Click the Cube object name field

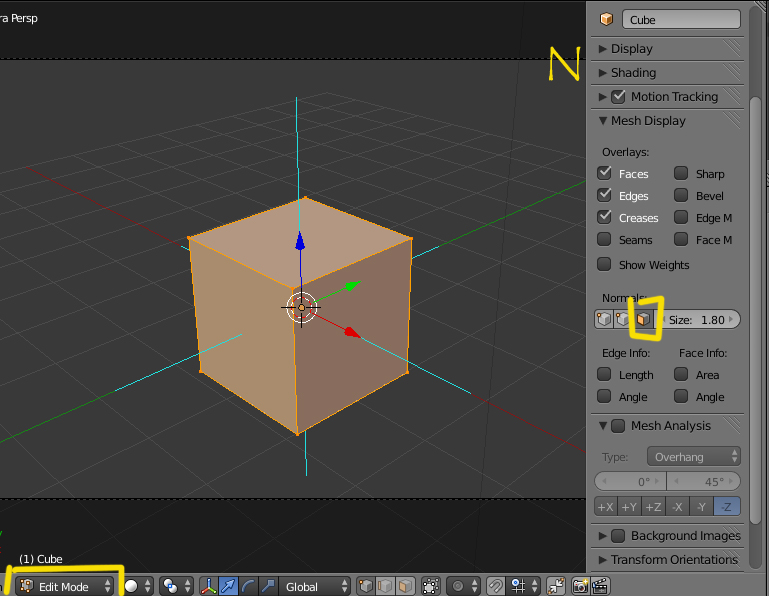tap(681, 19)
